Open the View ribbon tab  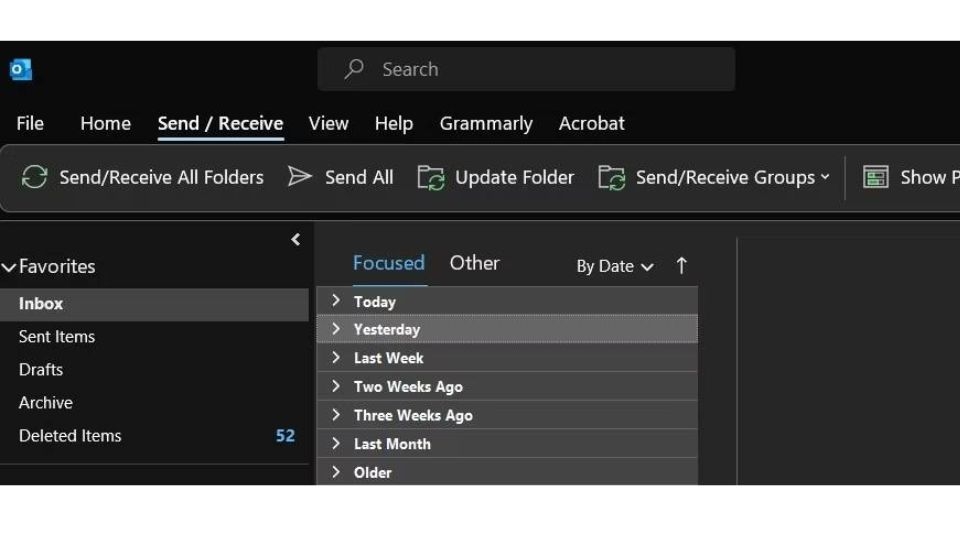[x=329, y=124]
